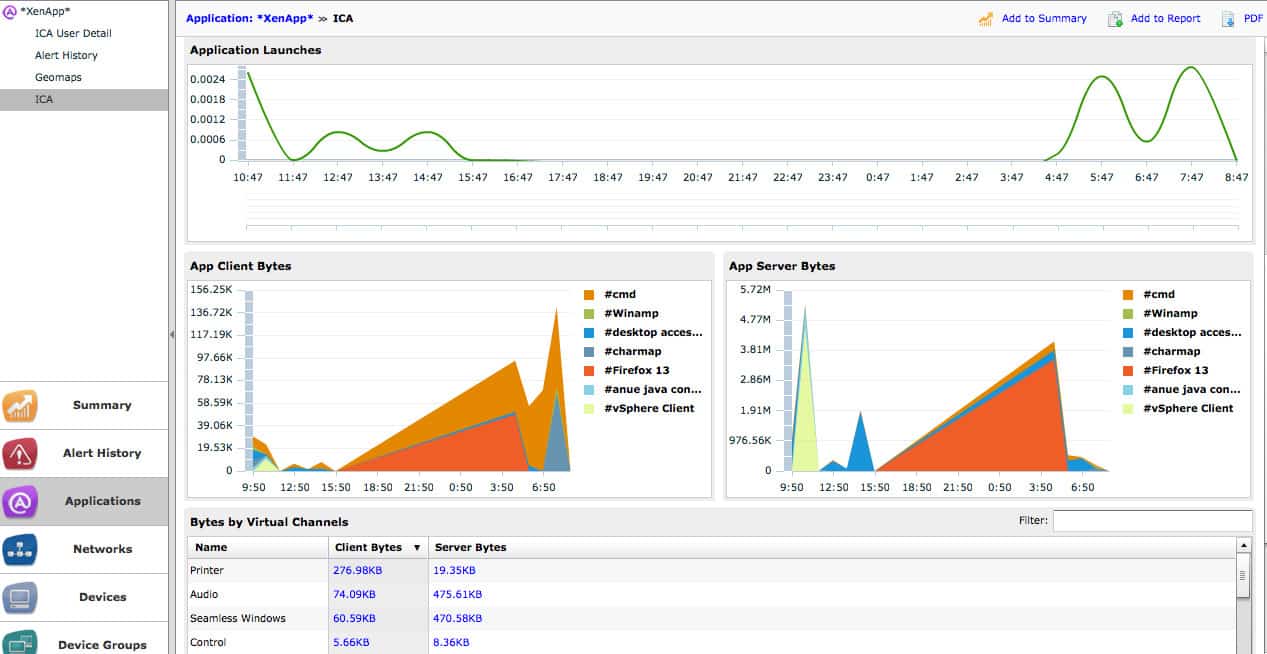Screen dimensions: 1267x654
Task: Click the table scrollbar up arrow
Action: point(1244,546)
